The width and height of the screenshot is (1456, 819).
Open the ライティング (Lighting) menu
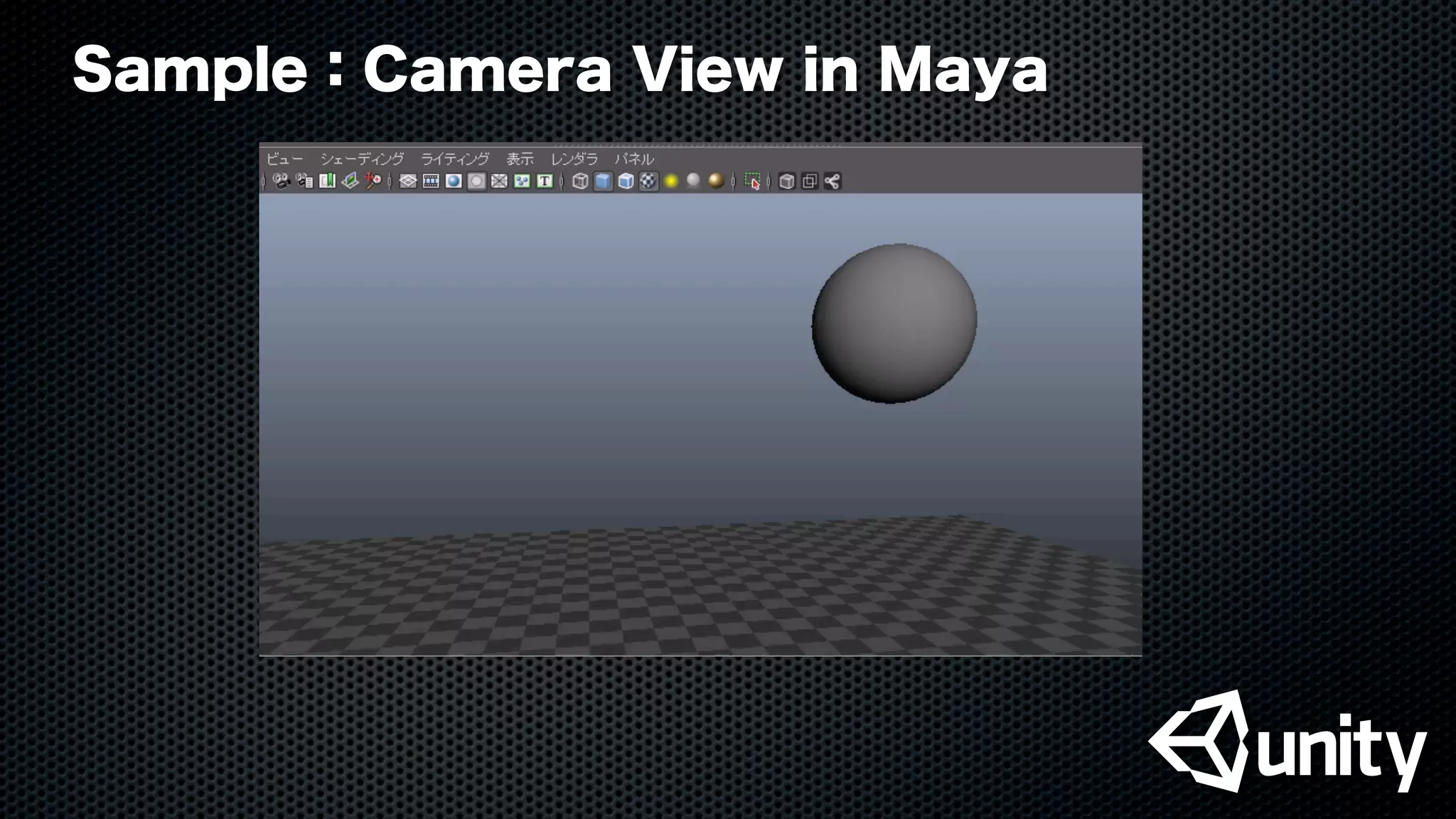(x=455, y=159)
